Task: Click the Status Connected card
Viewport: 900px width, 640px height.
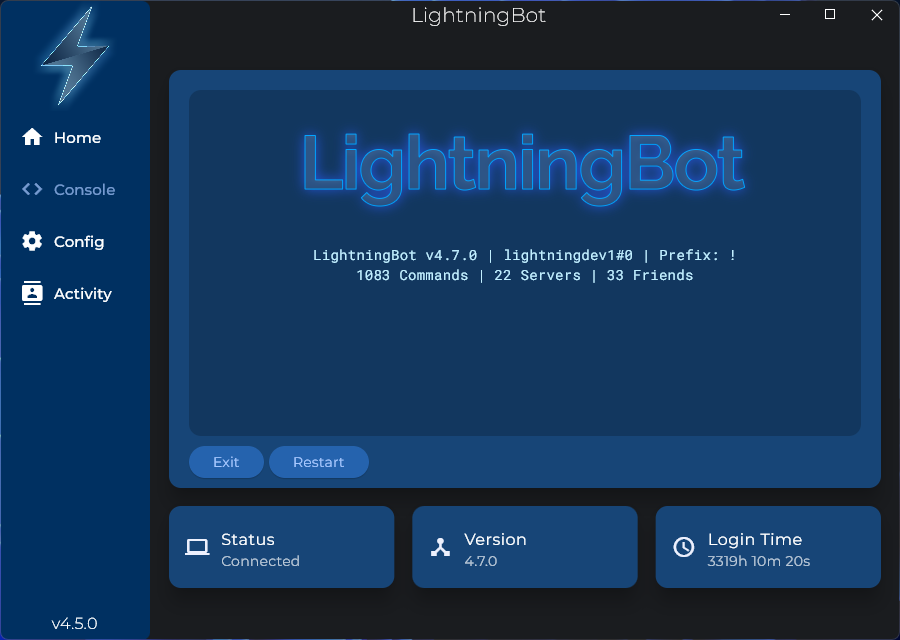Action: point(282,547)
